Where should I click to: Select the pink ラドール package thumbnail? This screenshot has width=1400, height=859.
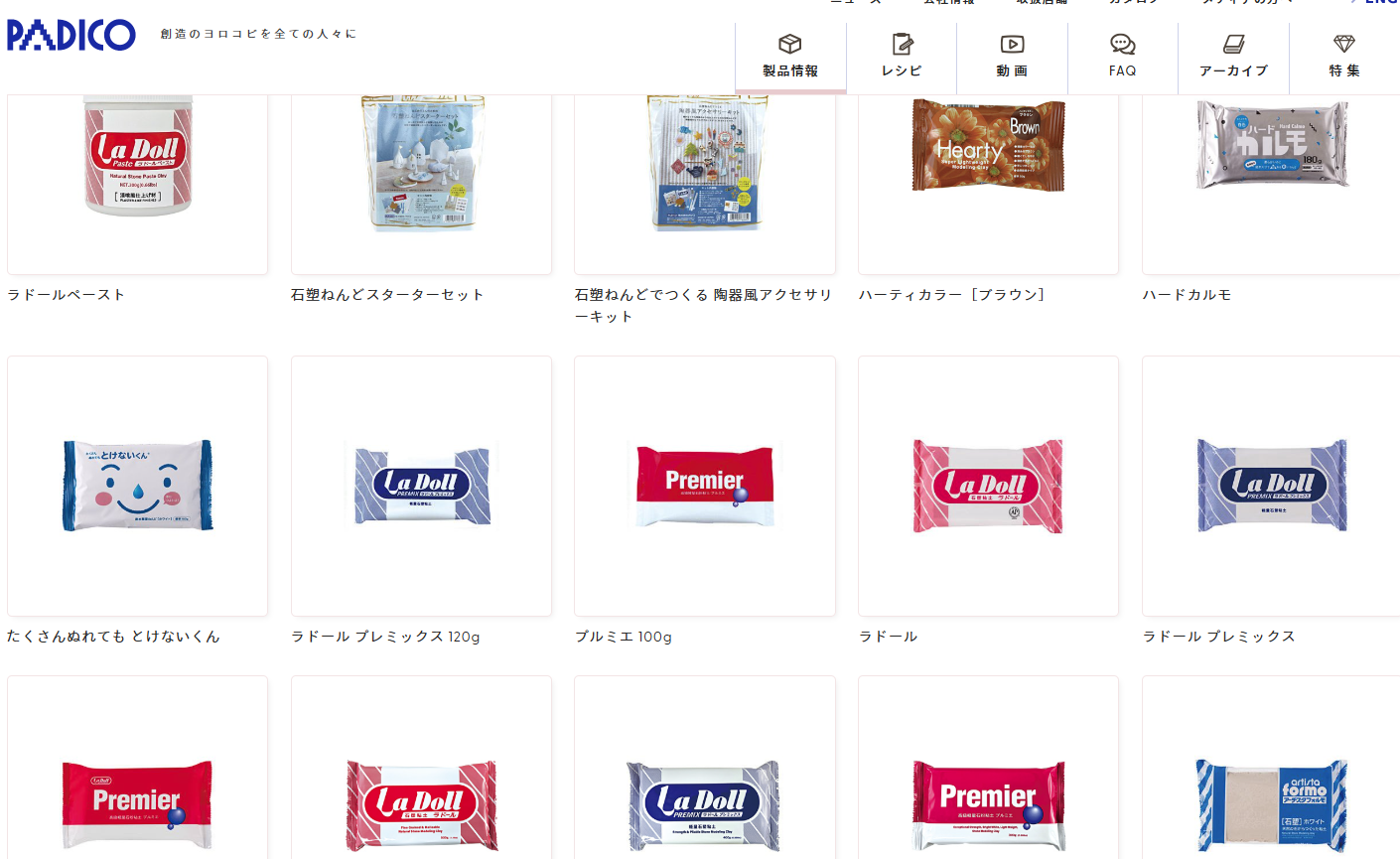[988, 486]
